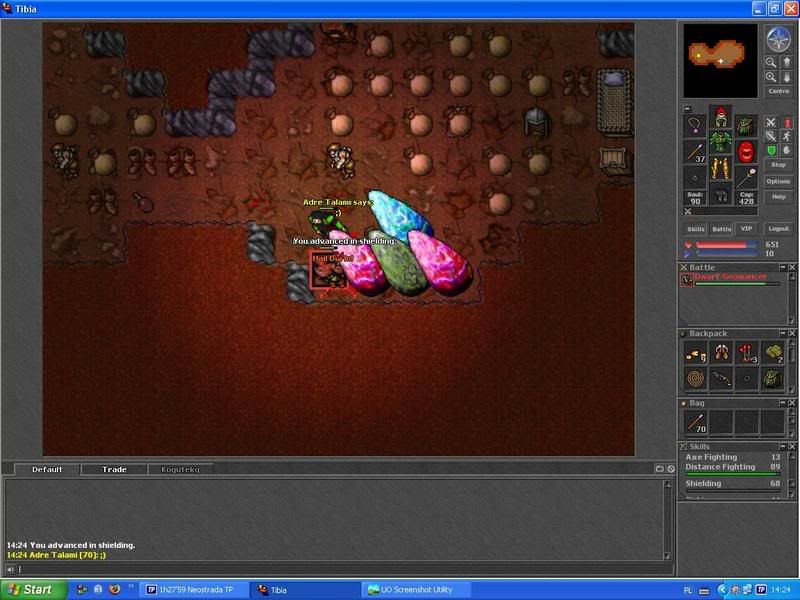Select the coiled rope in Backpack
This screenshot has height=600, width=800.
click(x=695, y=379)
